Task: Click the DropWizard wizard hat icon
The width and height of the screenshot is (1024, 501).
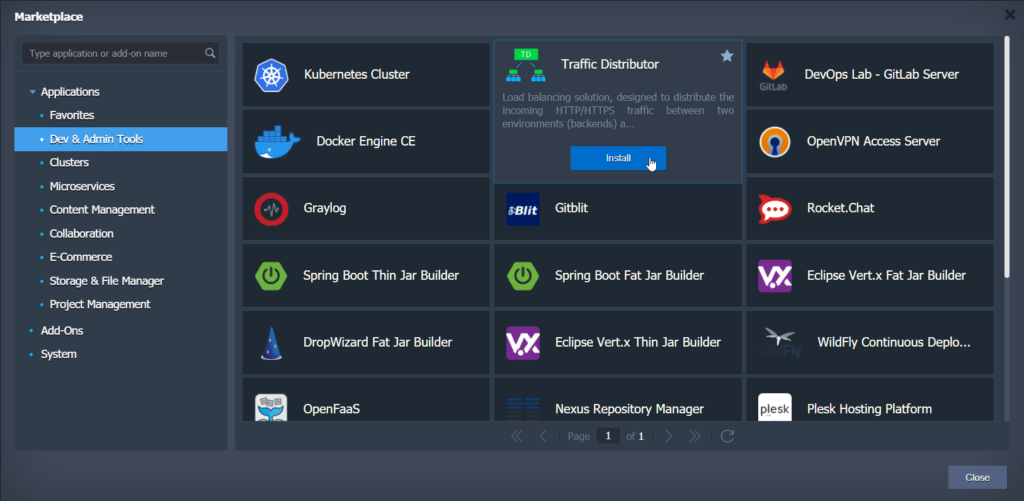Action: [x=271, y=343]
